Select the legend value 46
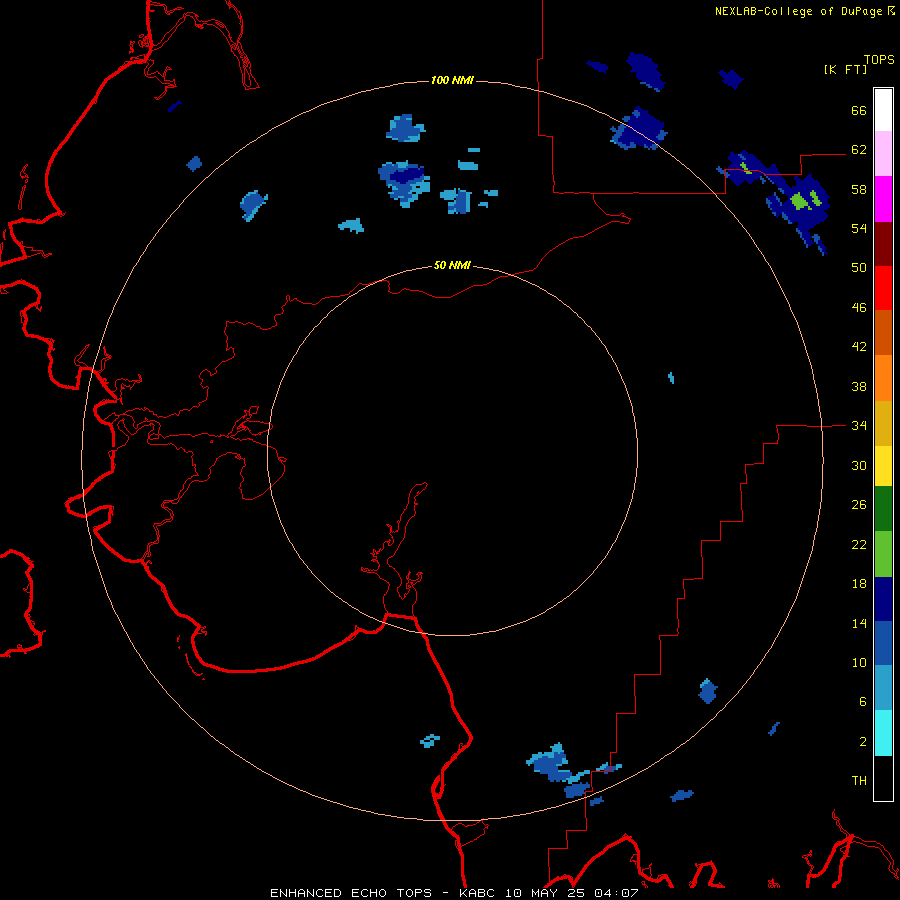900x900 pixels. [859, 307]
